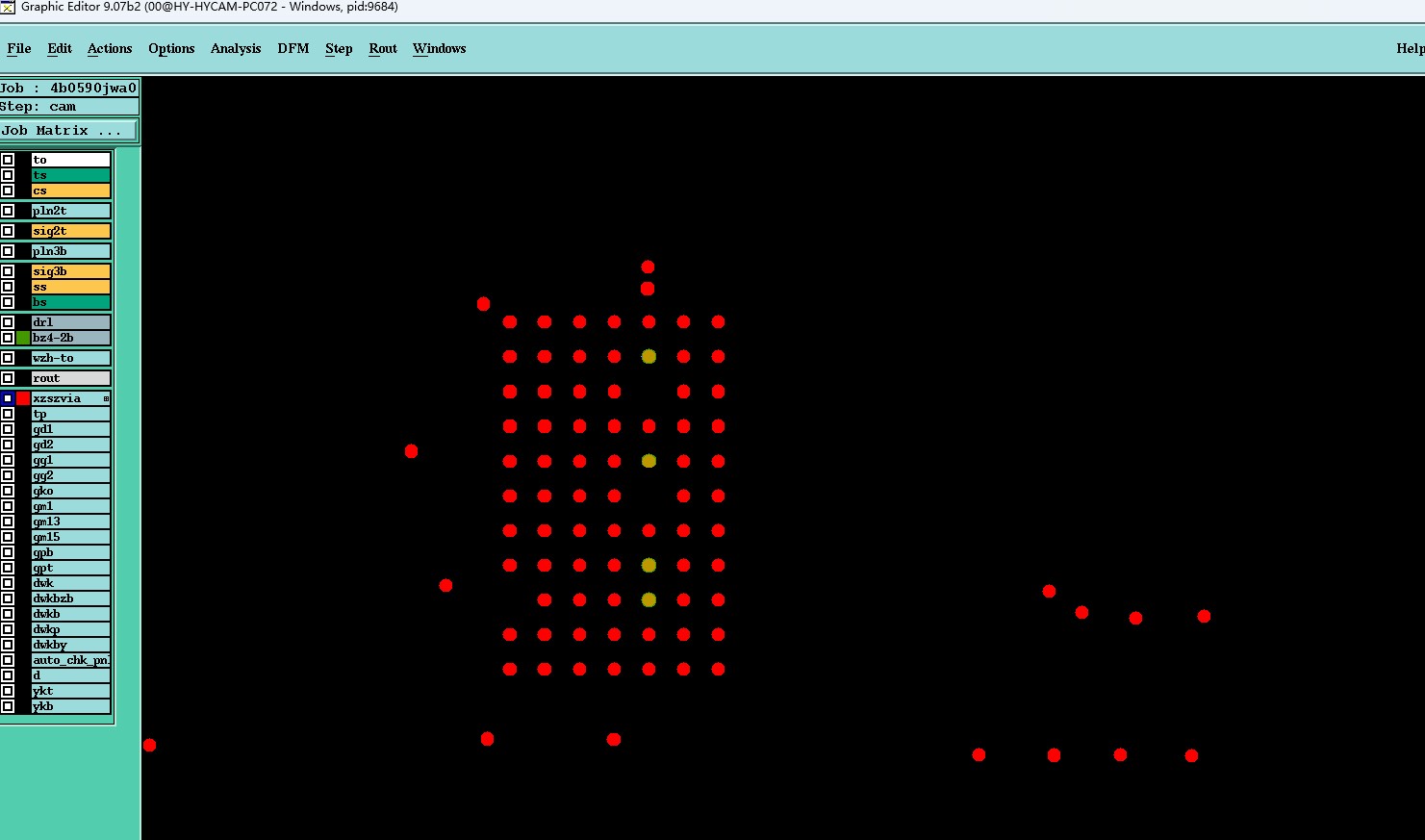Open the Help menu
The height and width of the screenshot is (840, 1425).
click(1411, 48)
